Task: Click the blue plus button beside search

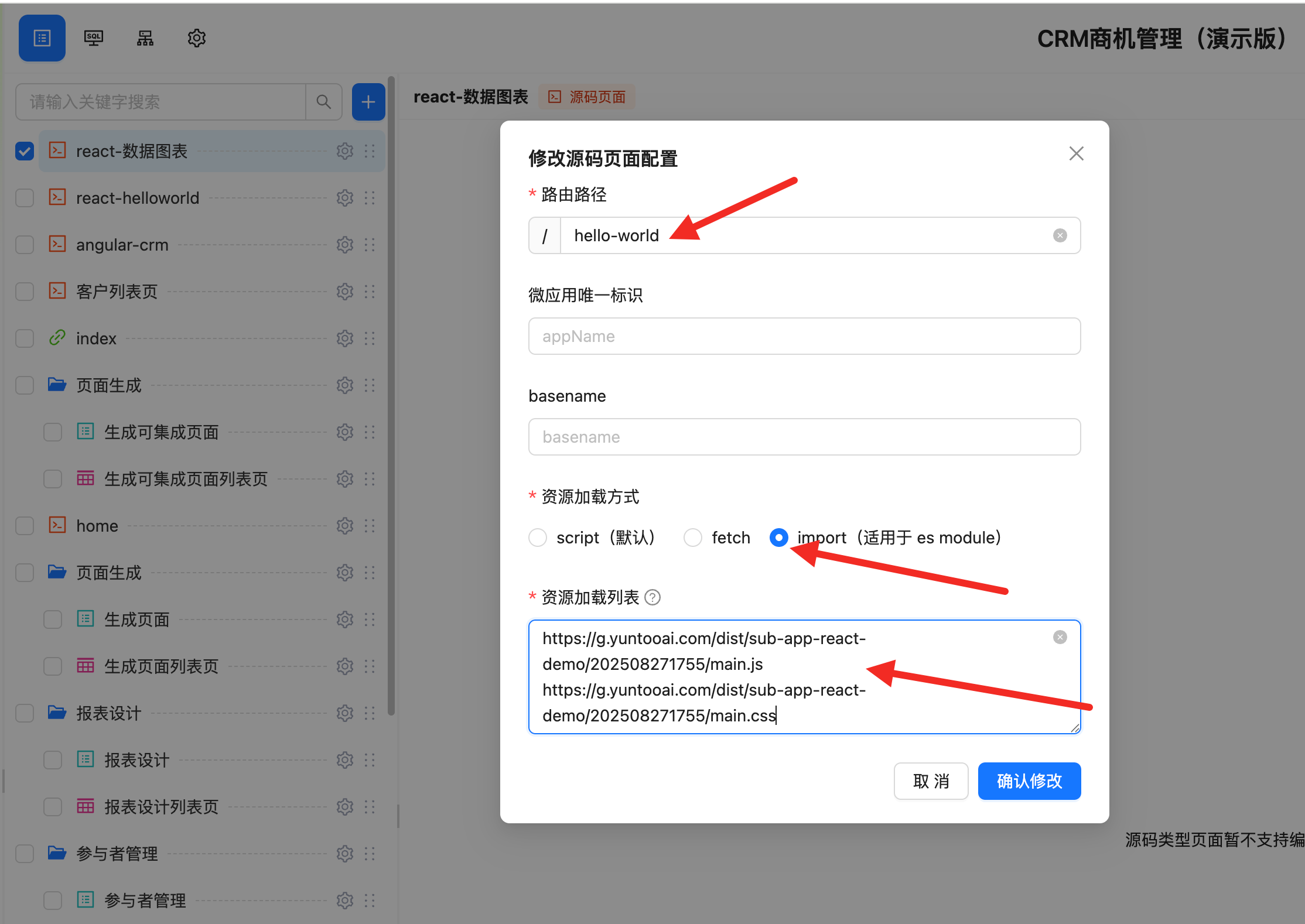Action: (x=368, y=101)
